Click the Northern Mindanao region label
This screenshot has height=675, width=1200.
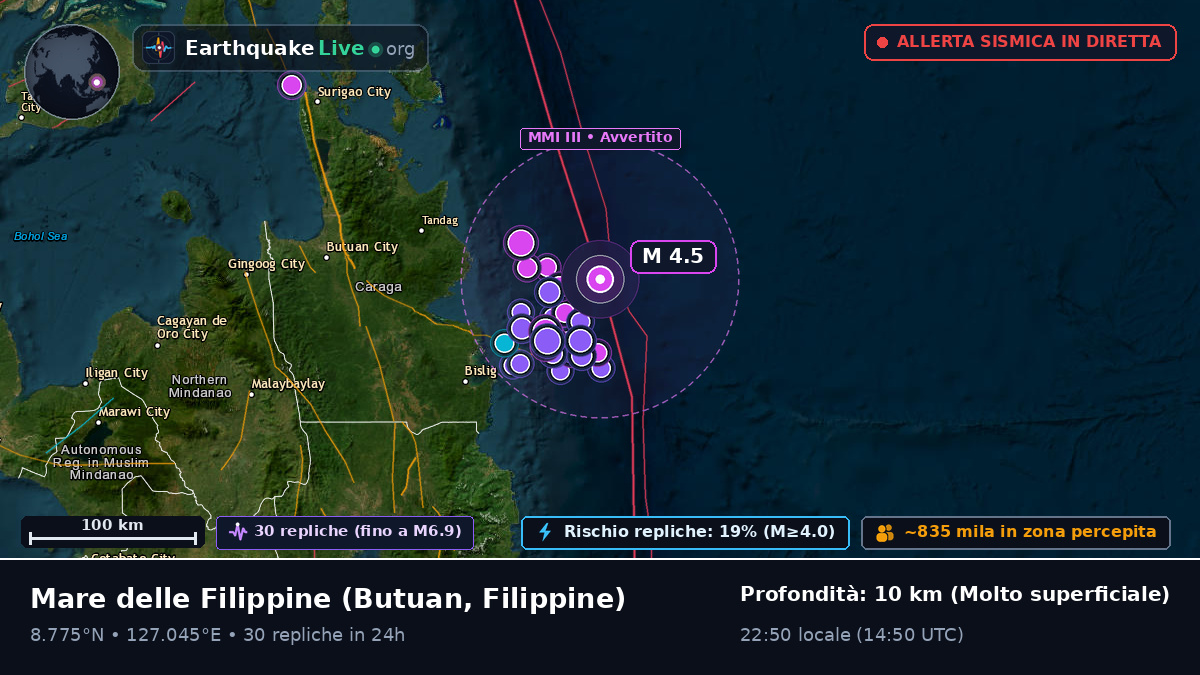pyautogui.click(x=199, y=386)
